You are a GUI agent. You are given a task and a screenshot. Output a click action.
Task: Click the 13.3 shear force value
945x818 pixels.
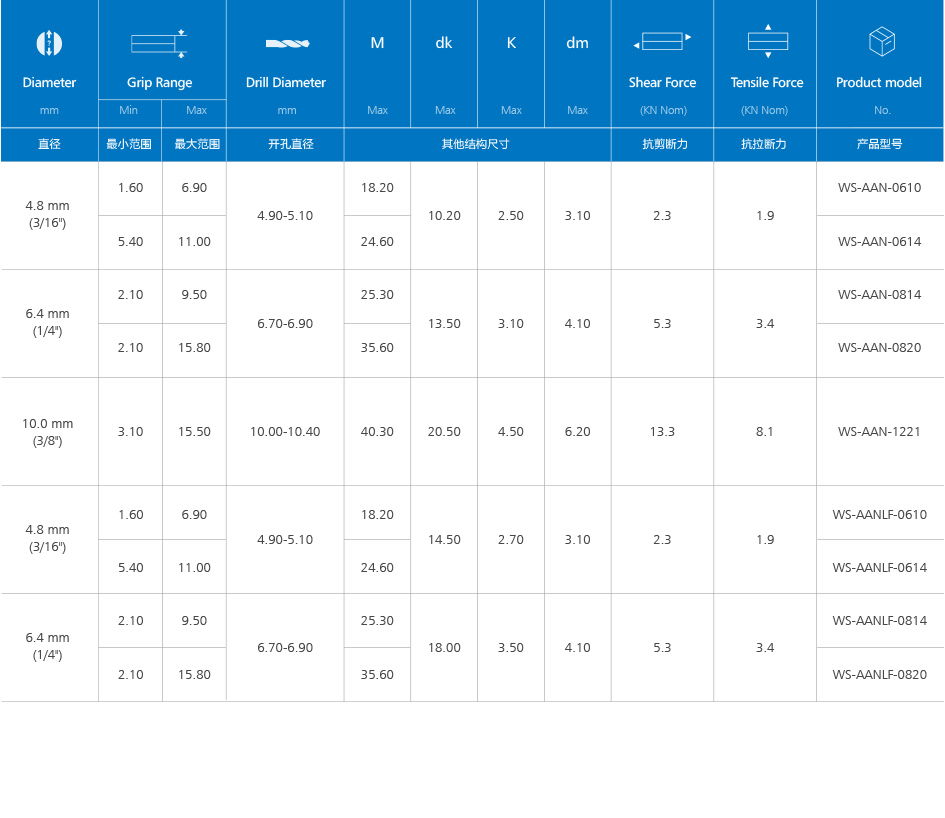tap(662, 432)
